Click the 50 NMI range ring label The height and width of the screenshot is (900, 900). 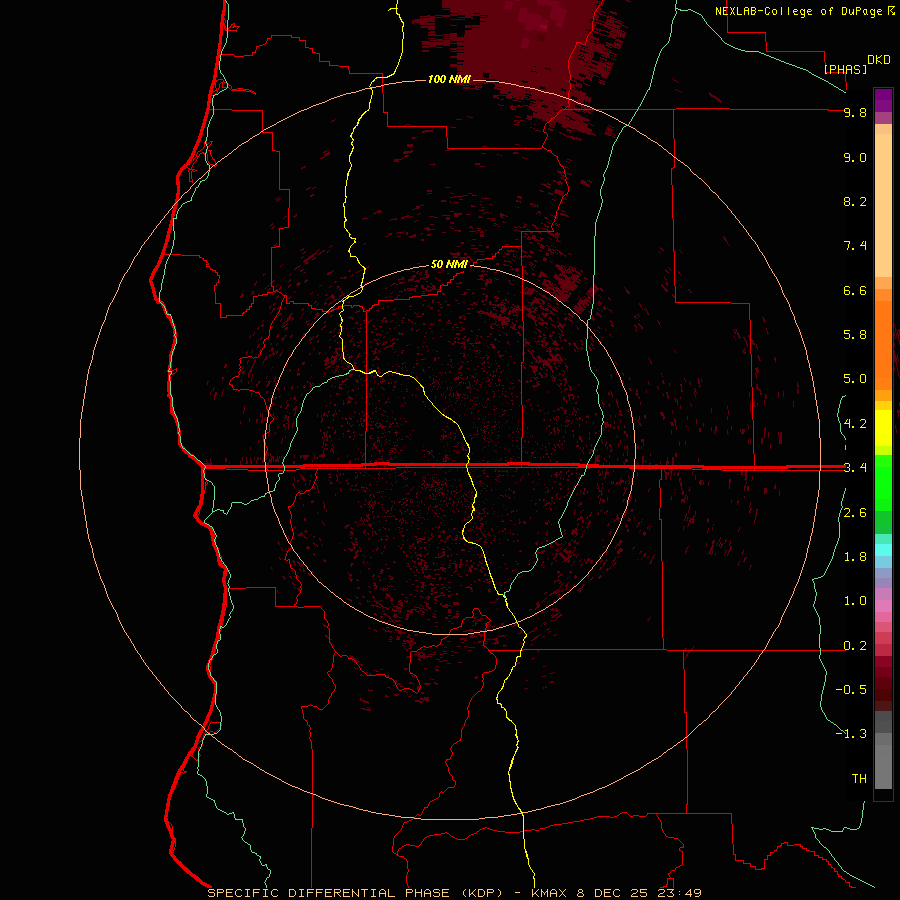click(449, 264)
